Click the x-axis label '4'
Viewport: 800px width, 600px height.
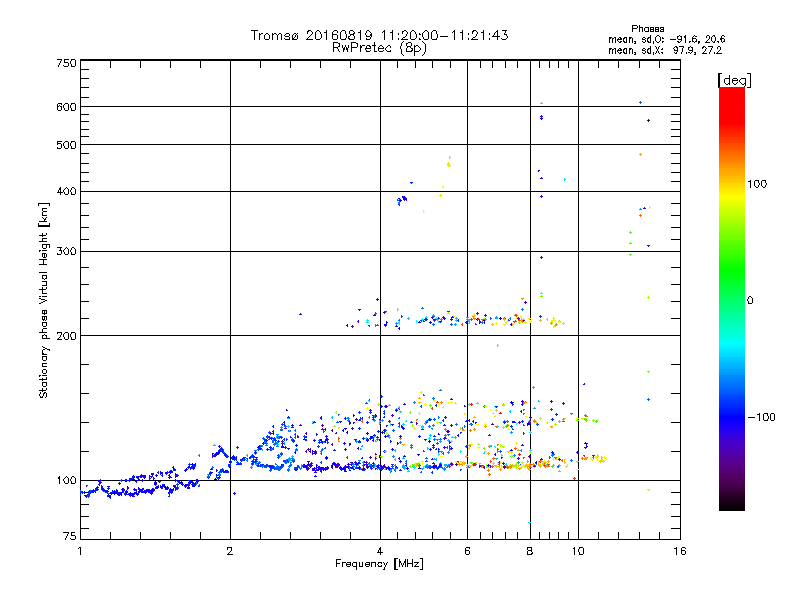point(380,551)
